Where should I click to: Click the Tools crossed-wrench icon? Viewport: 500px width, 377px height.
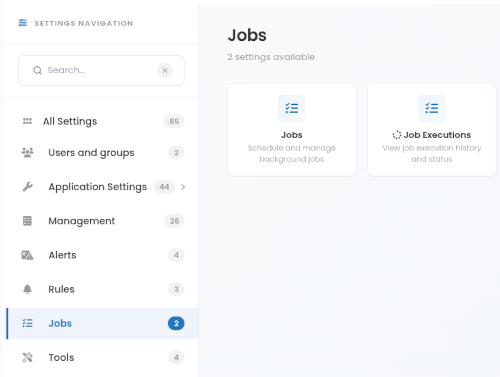pos(27,357)
